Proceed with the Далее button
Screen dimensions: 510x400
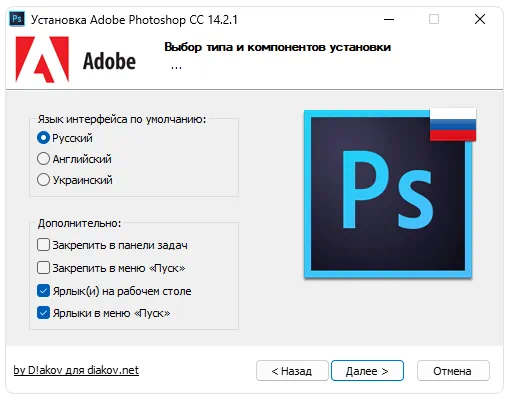tap(367, 371)
